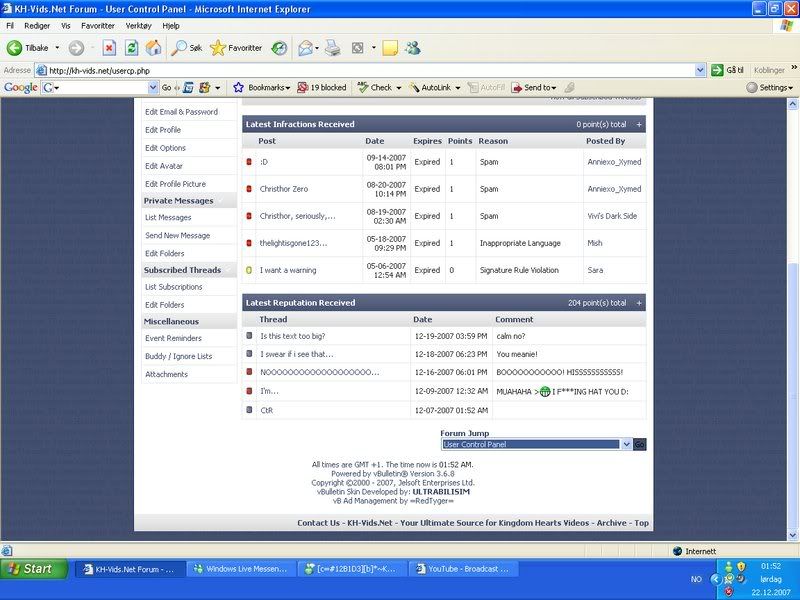Image resolution: width=800 pixels, height=600 pixels.
Task: Switch to YouTube - Broadcast taskbar item
Action: click(462, 569)
